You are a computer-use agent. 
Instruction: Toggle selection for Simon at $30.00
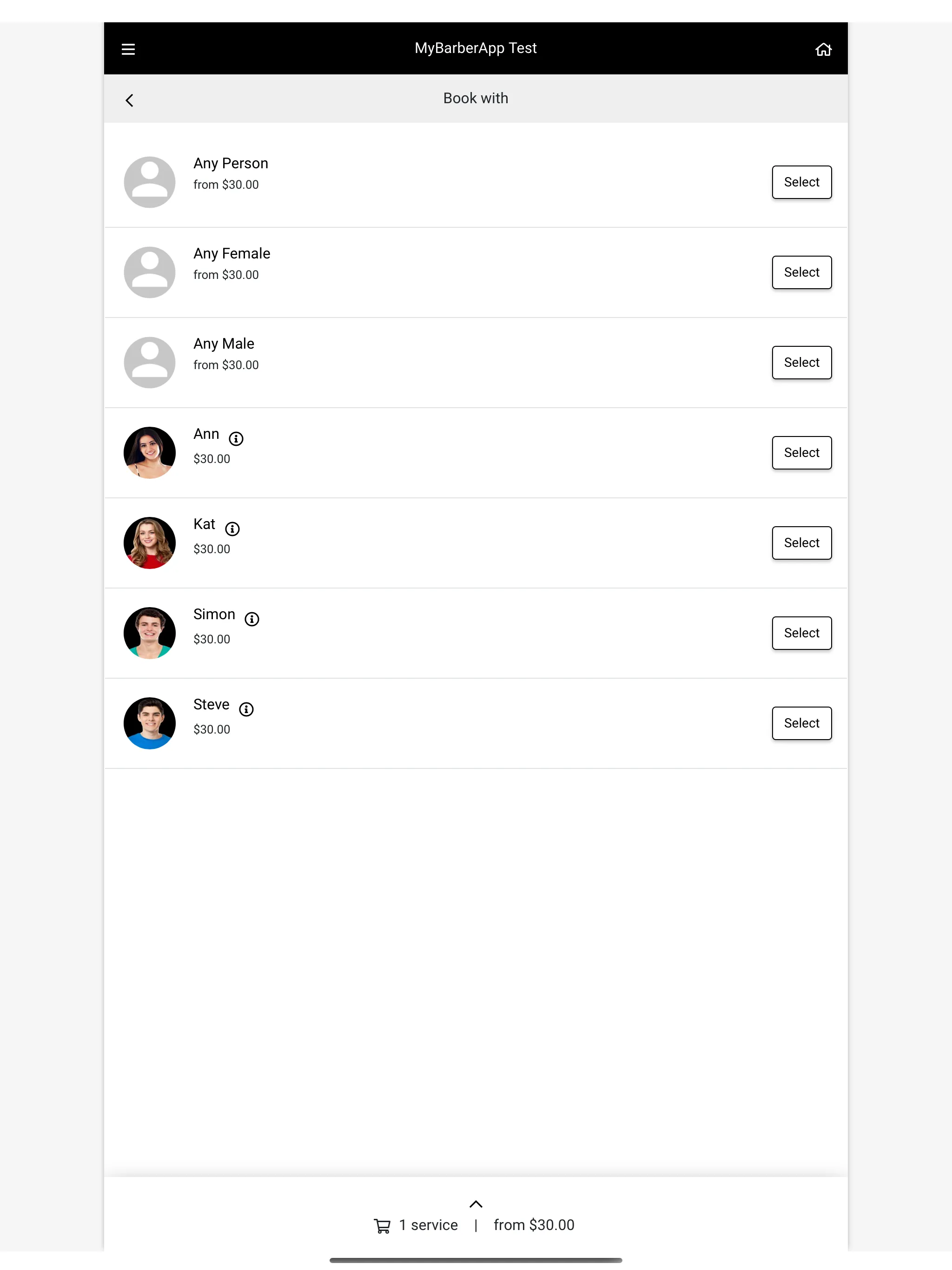pyautogui.click(x=801, y=632)
